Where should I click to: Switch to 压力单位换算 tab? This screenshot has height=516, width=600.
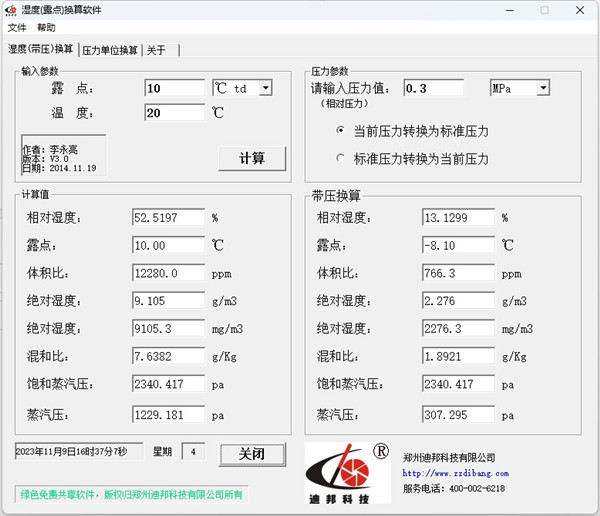[110, 49]
